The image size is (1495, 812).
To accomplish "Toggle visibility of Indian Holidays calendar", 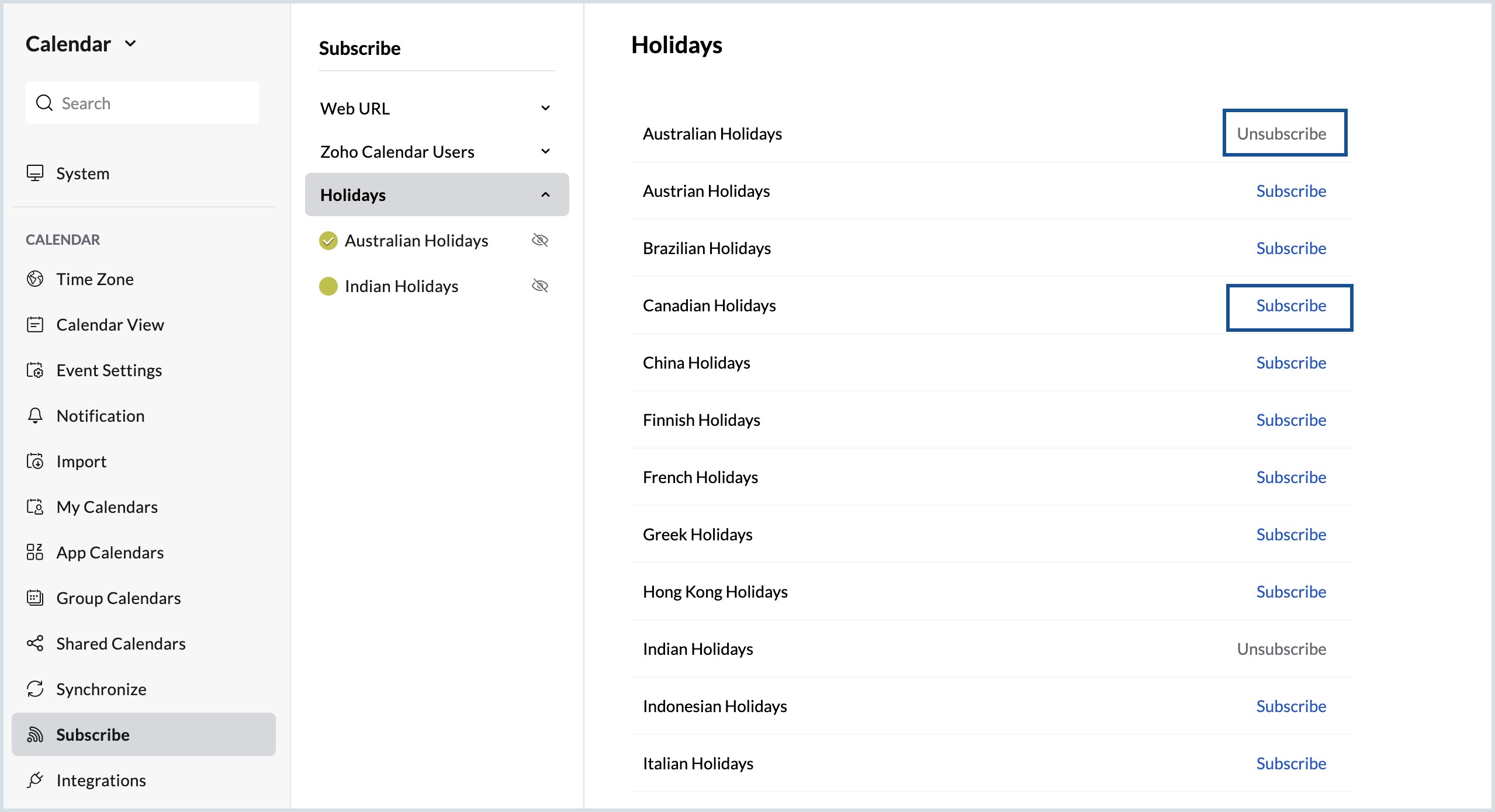I will pos(540,286).
